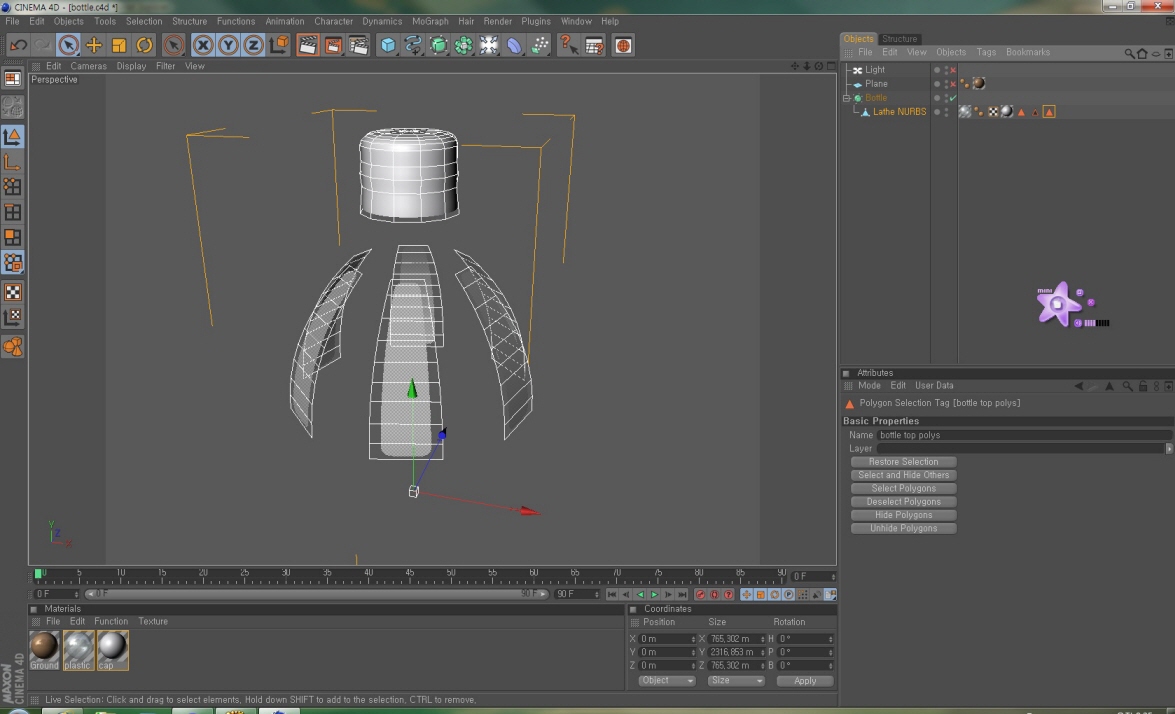The image size is (1175, 714).
Task: Open the Selection menu
Action: (143, 22)
